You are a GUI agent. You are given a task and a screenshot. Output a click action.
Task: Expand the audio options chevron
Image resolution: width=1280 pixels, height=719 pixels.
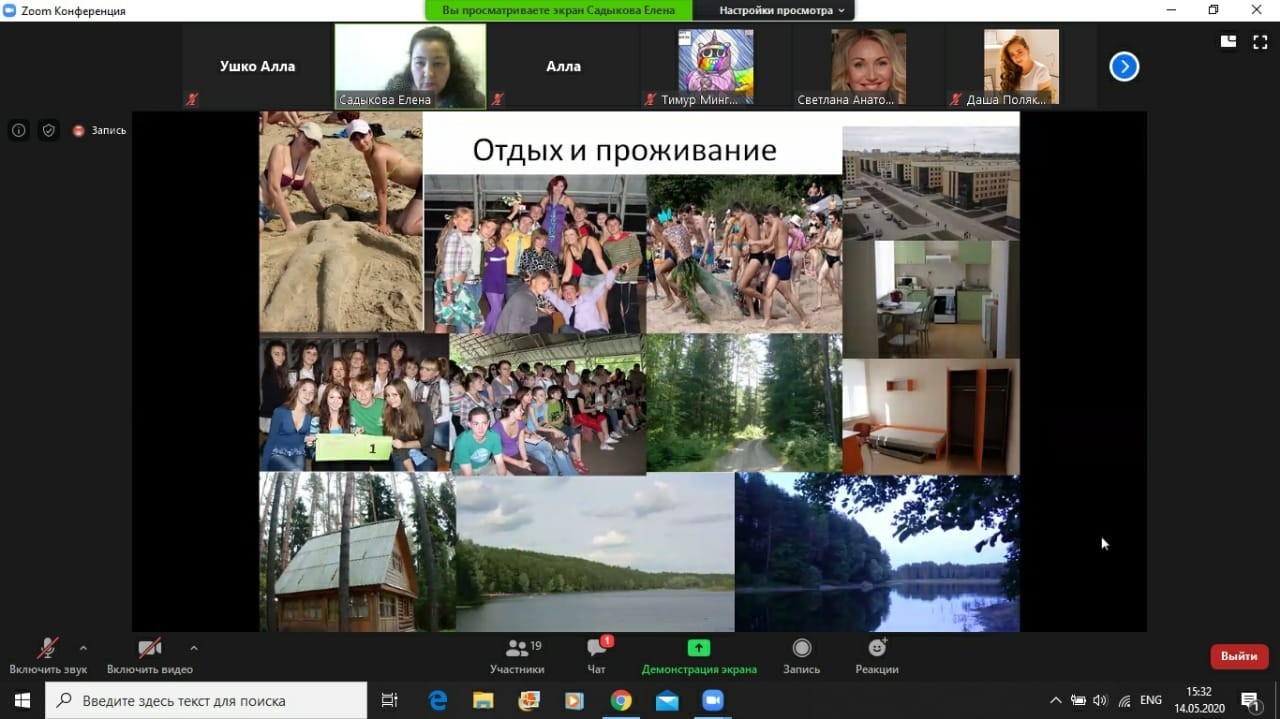coord(83,645)
